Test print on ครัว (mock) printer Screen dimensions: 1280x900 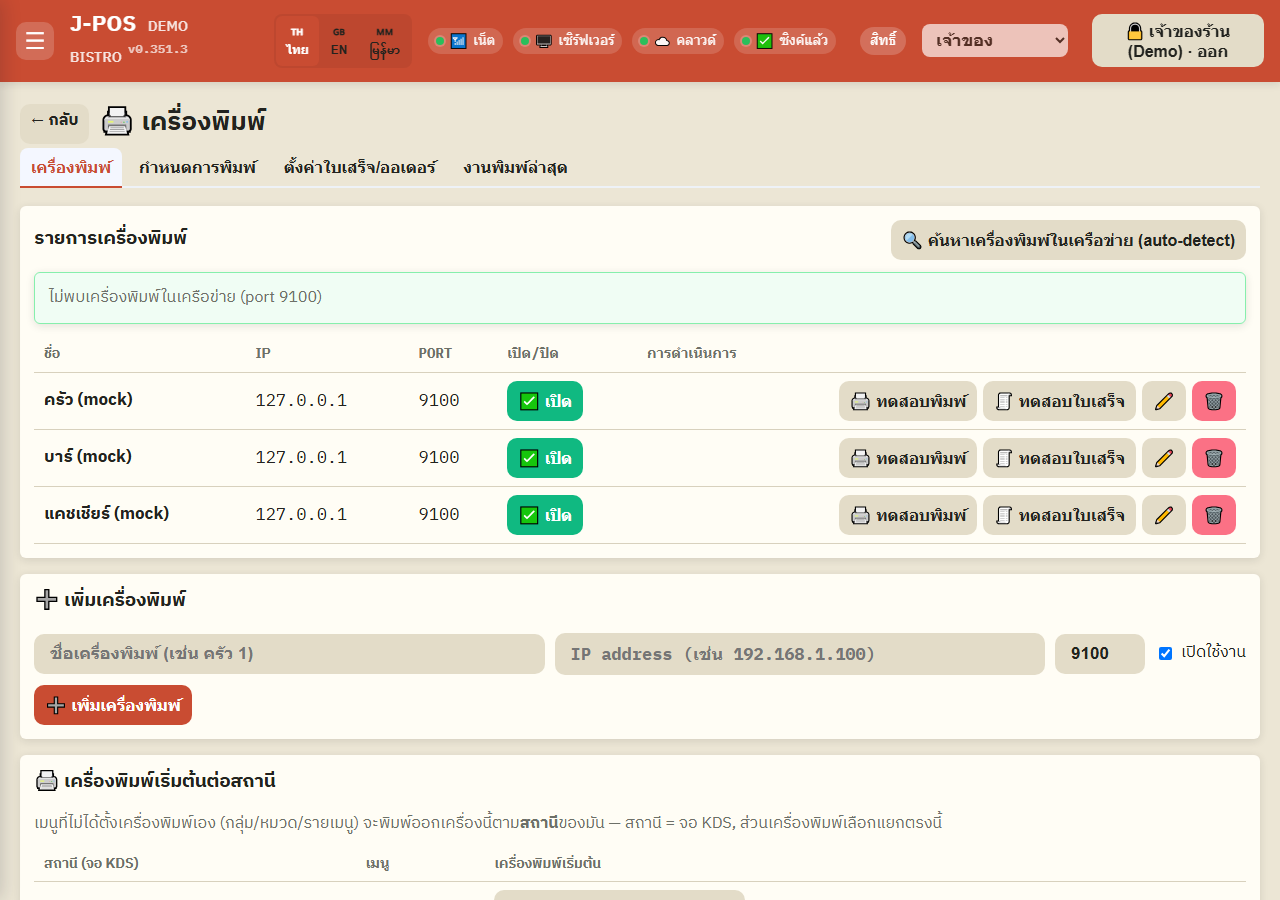908,401
